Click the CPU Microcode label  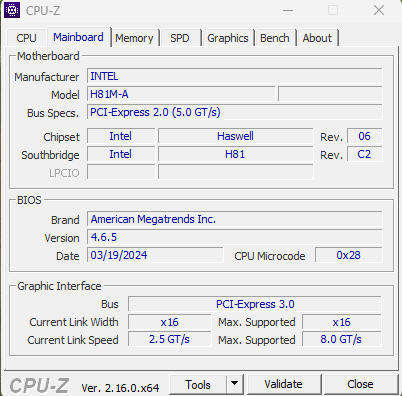coord(270,256)
